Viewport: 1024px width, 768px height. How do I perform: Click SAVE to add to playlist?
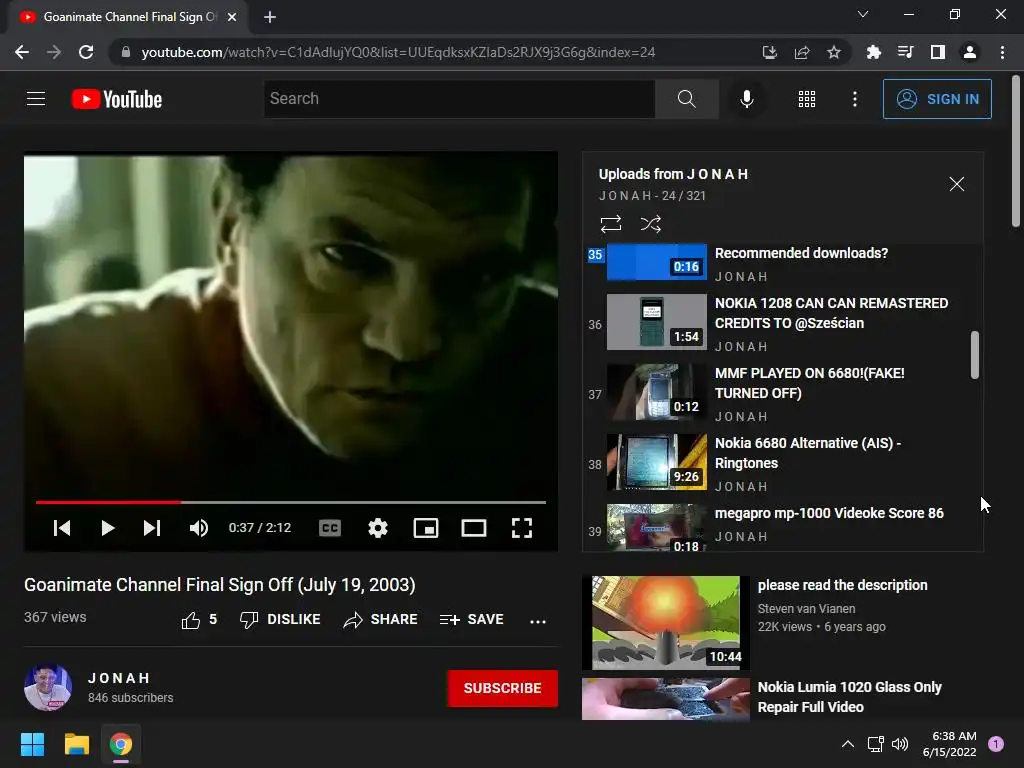(x=472, y=619)
